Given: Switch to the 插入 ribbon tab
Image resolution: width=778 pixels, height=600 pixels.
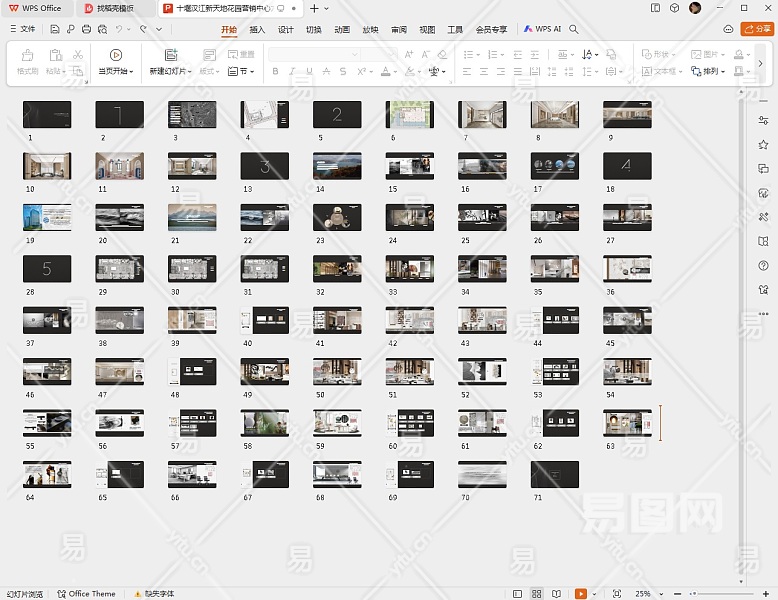Looking at the screenshot, I should [x=257, y=30].
